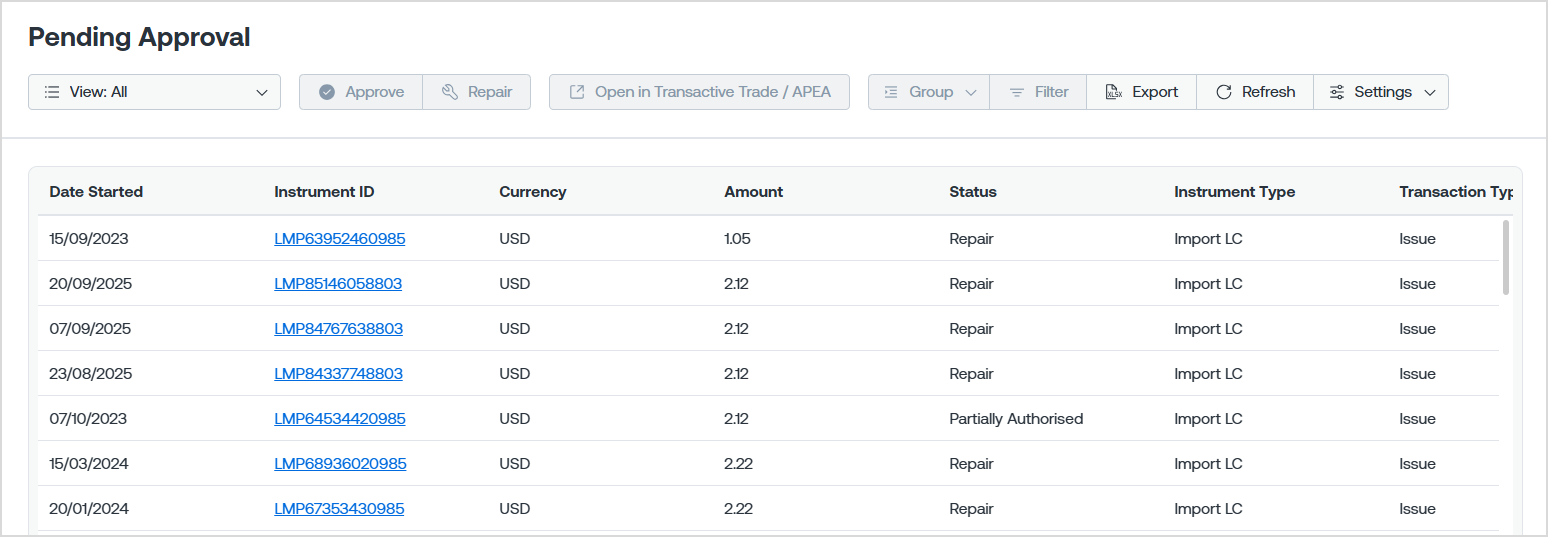Click date cell 23/08/2025

coord(90,374)
